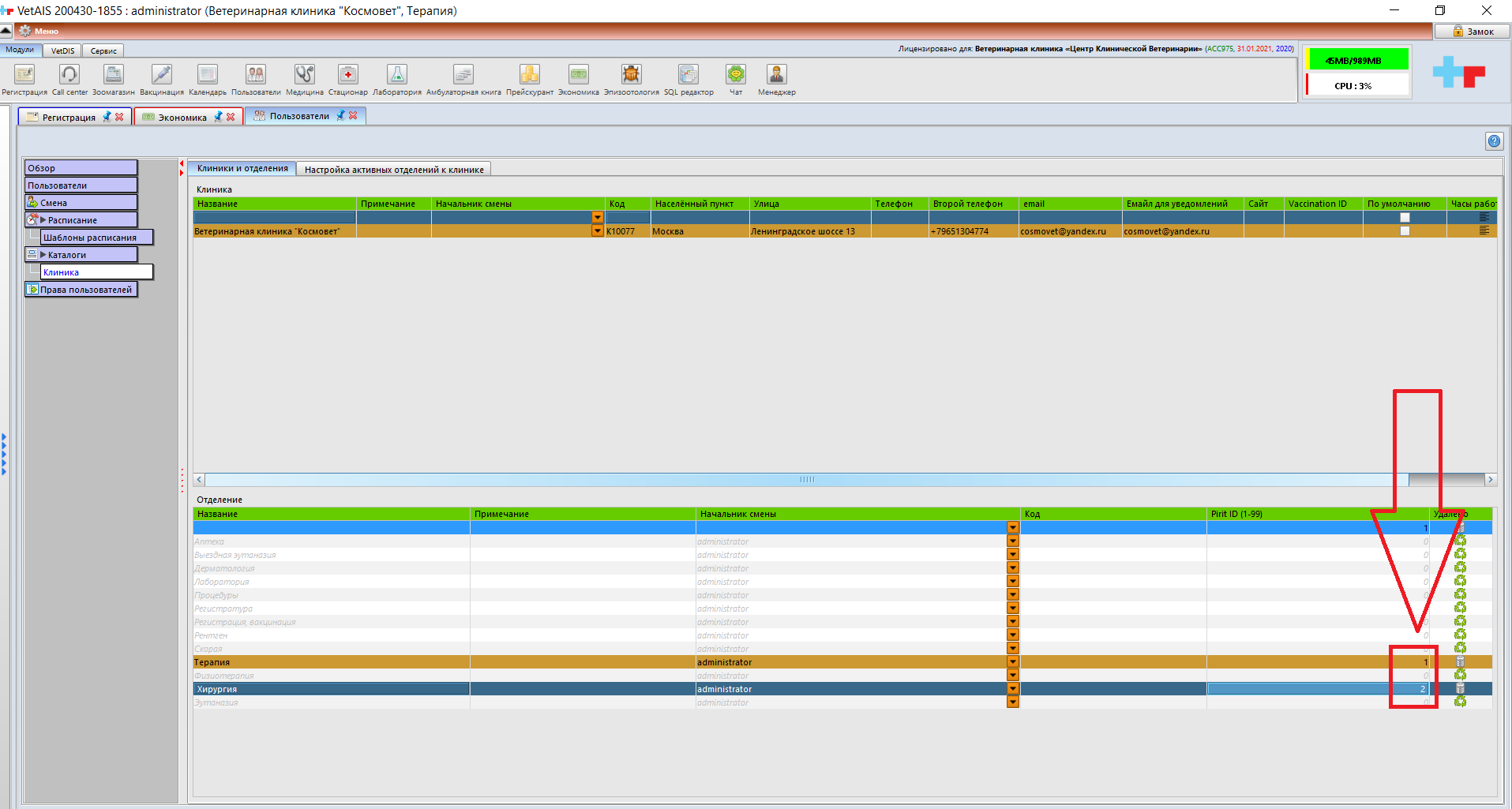The image size is (1512, 809).
Task: Expand the Расписание tree node
Action: pyautogui.click(x=43, y=220)
